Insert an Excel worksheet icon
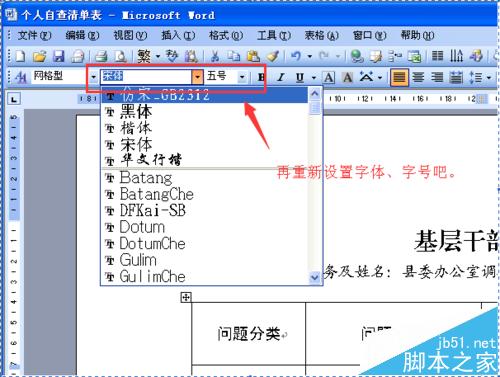This screenshot has height=377, width=500. pos(415,56)
